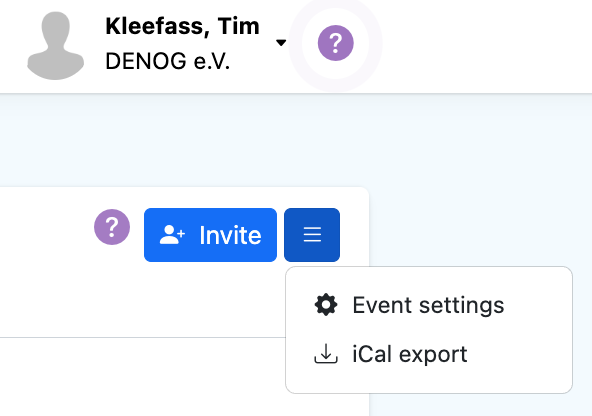Click the Event settings text label

click(428, 305)
